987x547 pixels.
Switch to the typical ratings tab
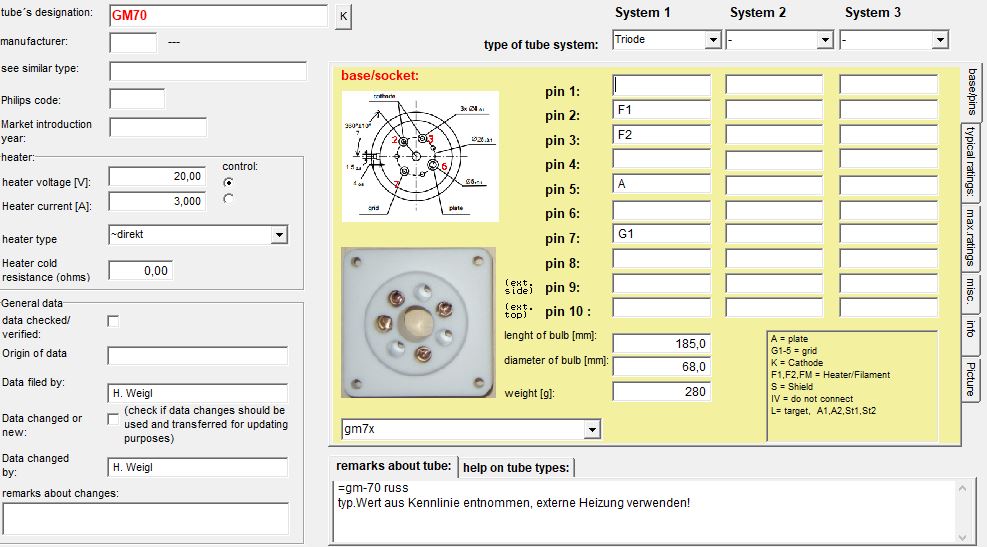tap(972, 161)
